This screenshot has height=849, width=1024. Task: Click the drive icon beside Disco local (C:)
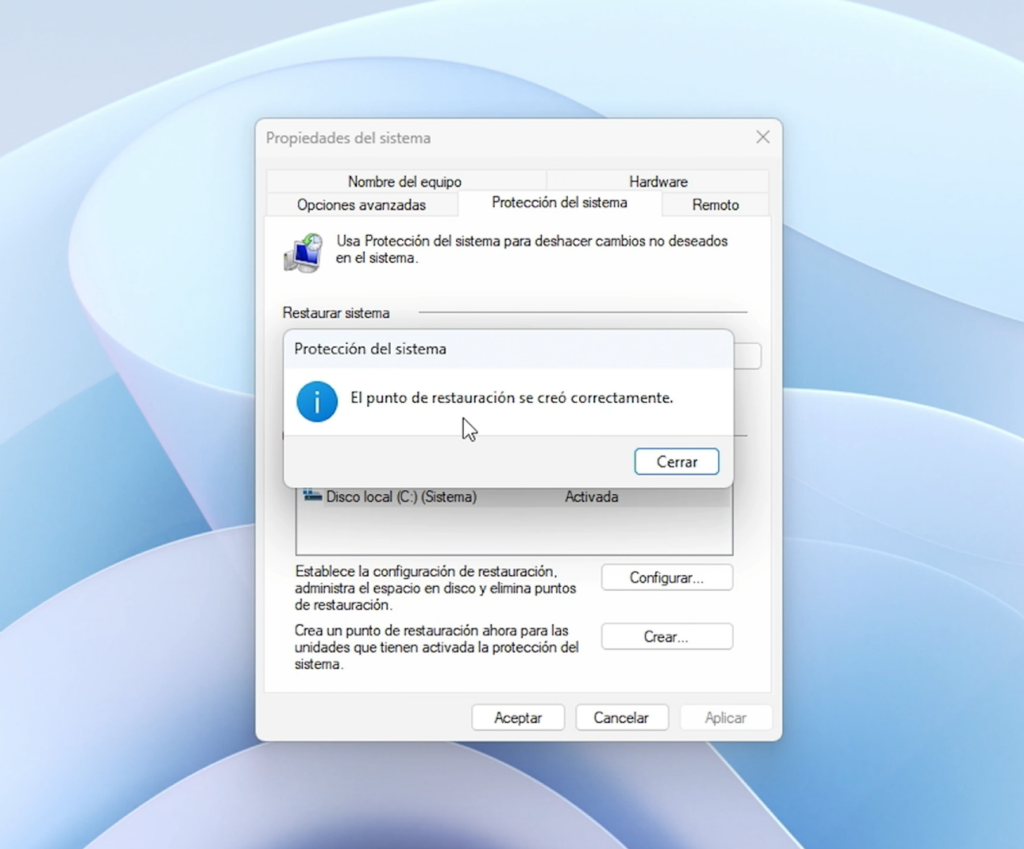pyautogui.click(x=313, y=496)
